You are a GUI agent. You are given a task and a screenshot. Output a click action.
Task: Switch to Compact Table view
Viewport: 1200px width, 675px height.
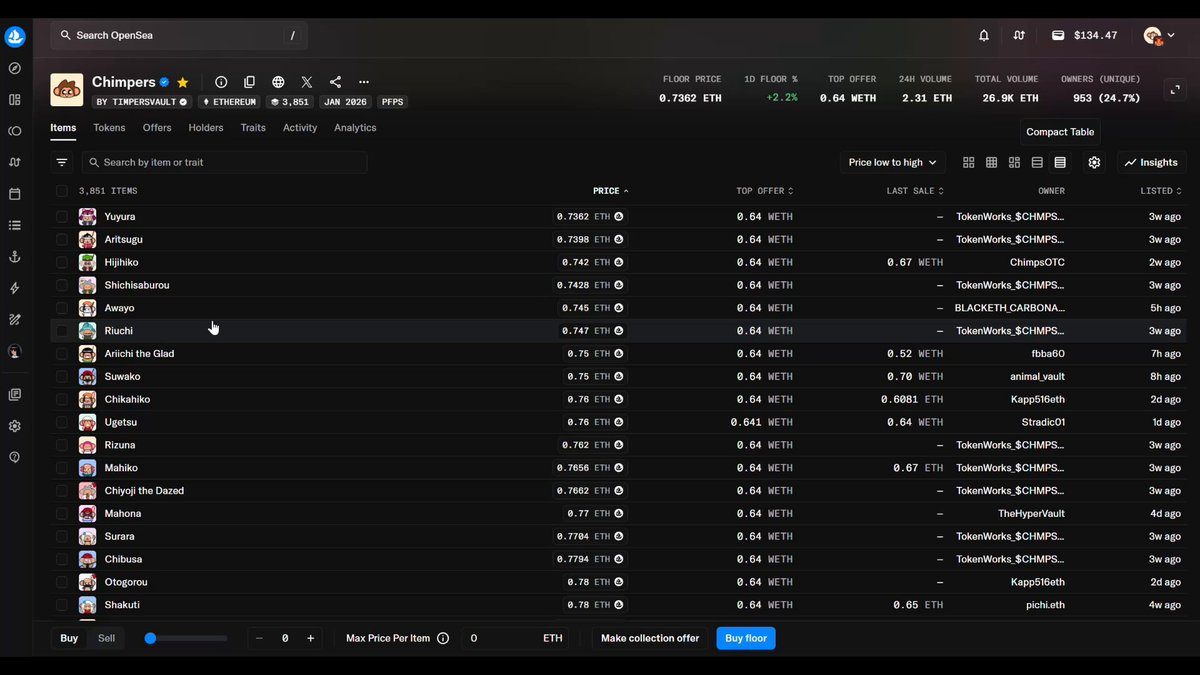[1060, 162]
